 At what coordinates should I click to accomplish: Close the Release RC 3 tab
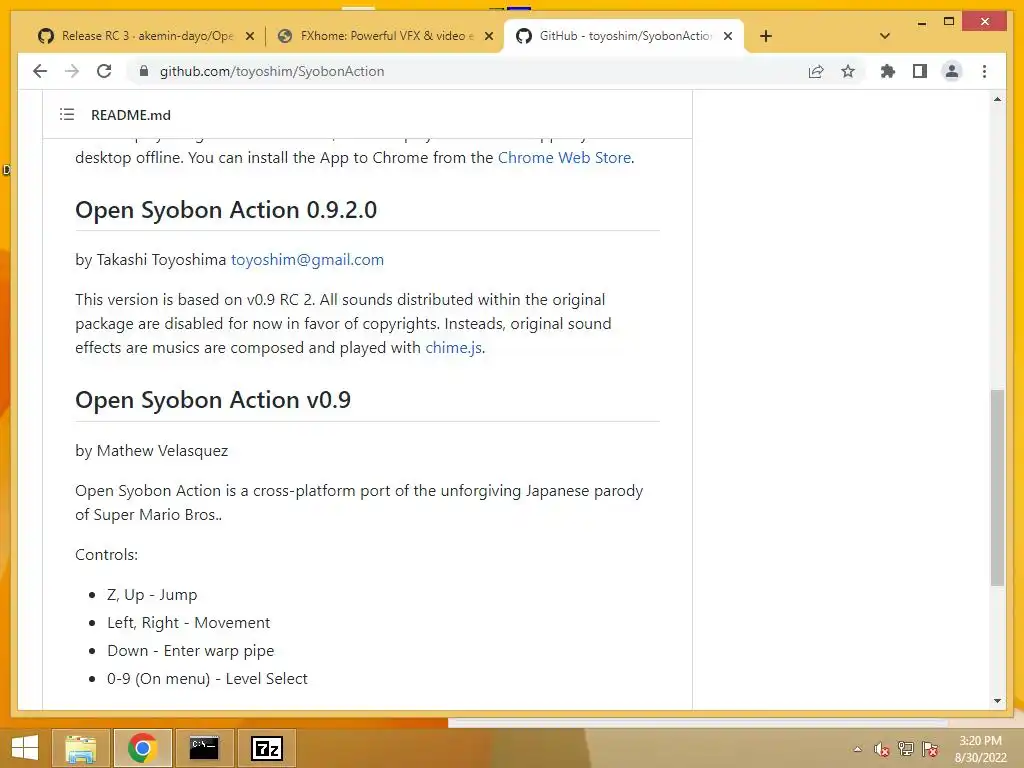[249, 37]
